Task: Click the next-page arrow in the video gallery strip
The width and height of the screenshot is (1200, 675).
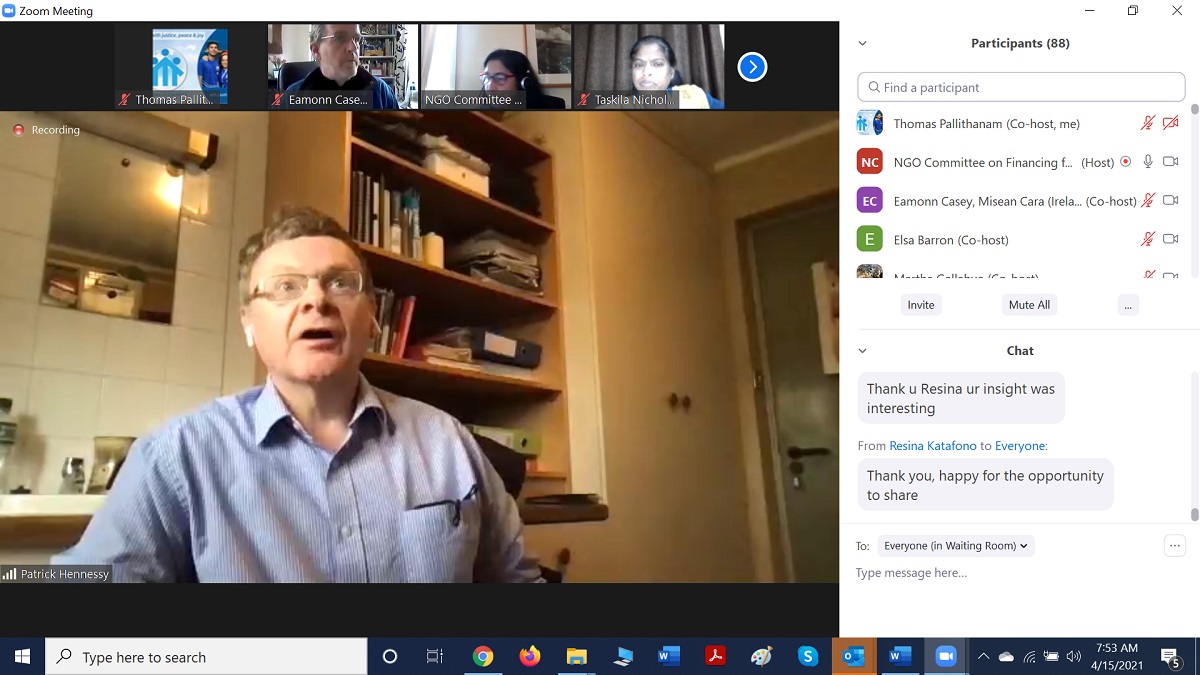Action: click(752, 67)
